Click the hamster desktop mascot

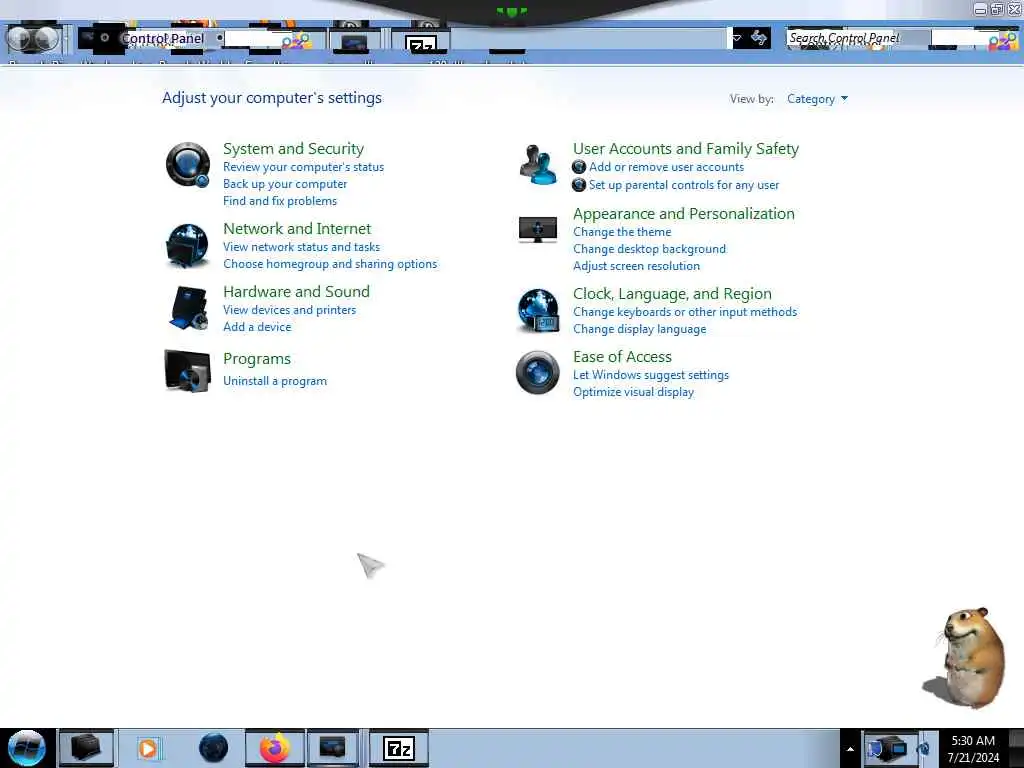pos(968,658)
